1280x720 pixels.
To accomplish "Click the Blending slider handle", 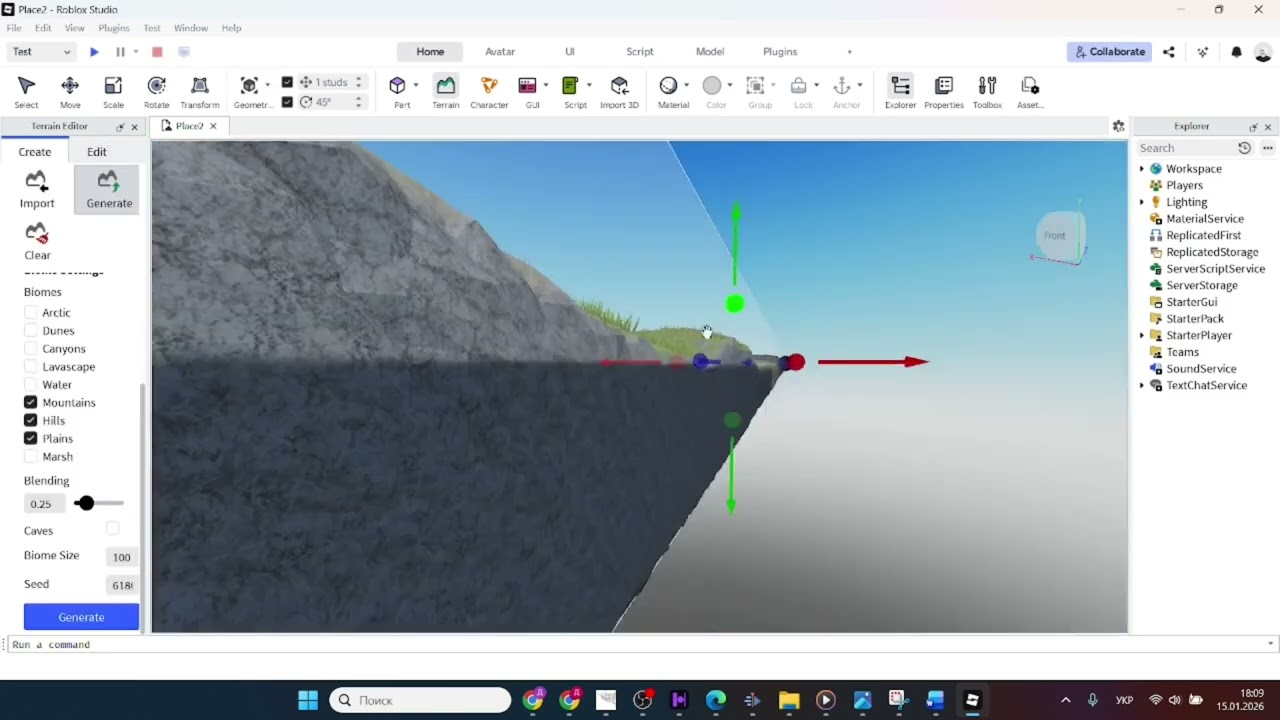I will coord(85,503).
